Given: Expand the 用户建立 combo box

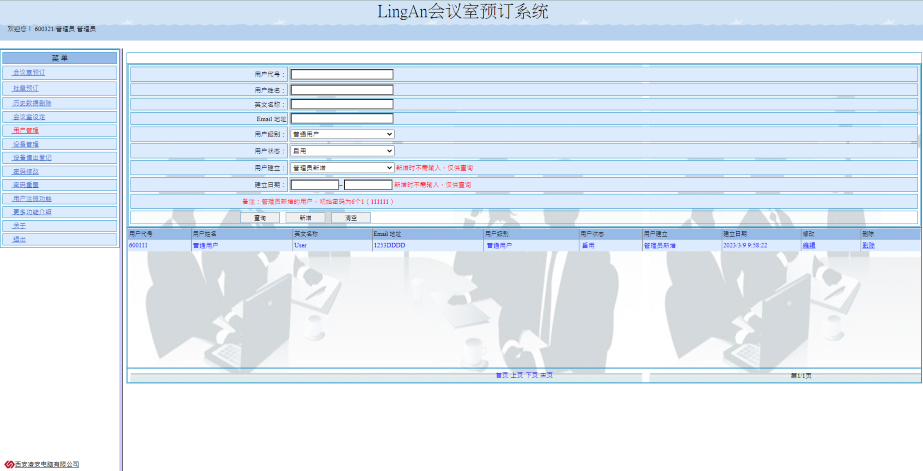Looking at the screenshot, I should click(x=342, y=168).
